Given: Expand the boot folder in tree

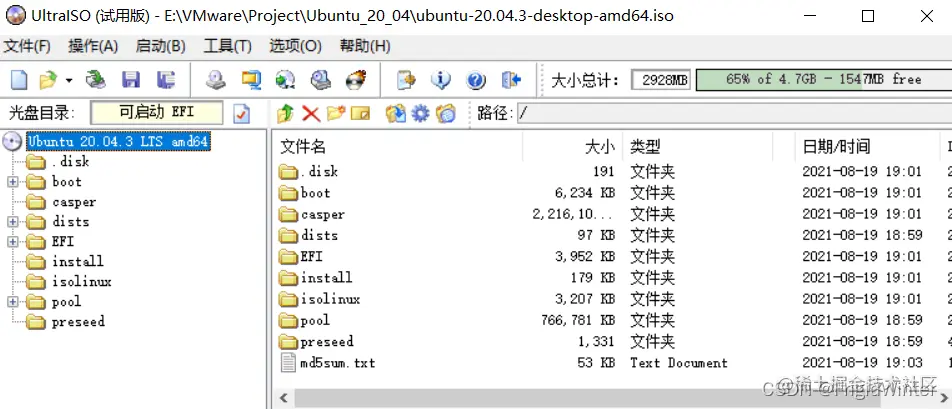Looking at the screenshot, I should pyautogui.click(x=13, y=181).
